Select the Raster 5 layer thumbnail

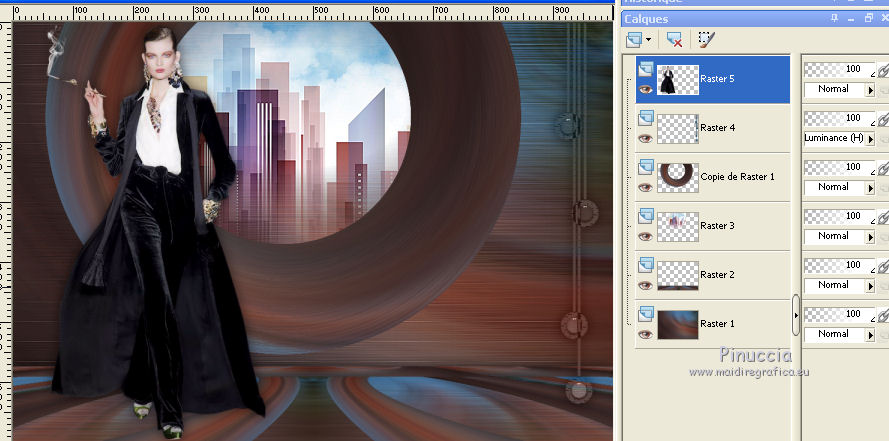pos(678,79)
